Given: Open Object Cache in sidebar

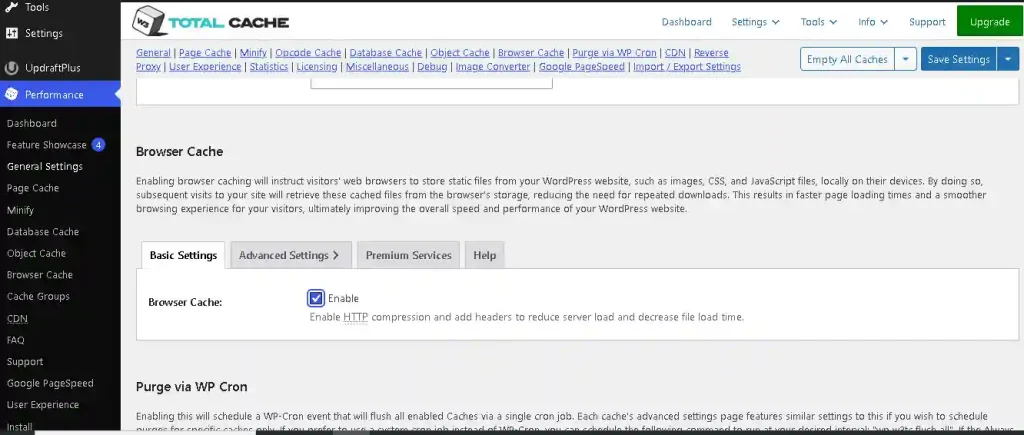Looking at the screenshot, I should point(36,253).
